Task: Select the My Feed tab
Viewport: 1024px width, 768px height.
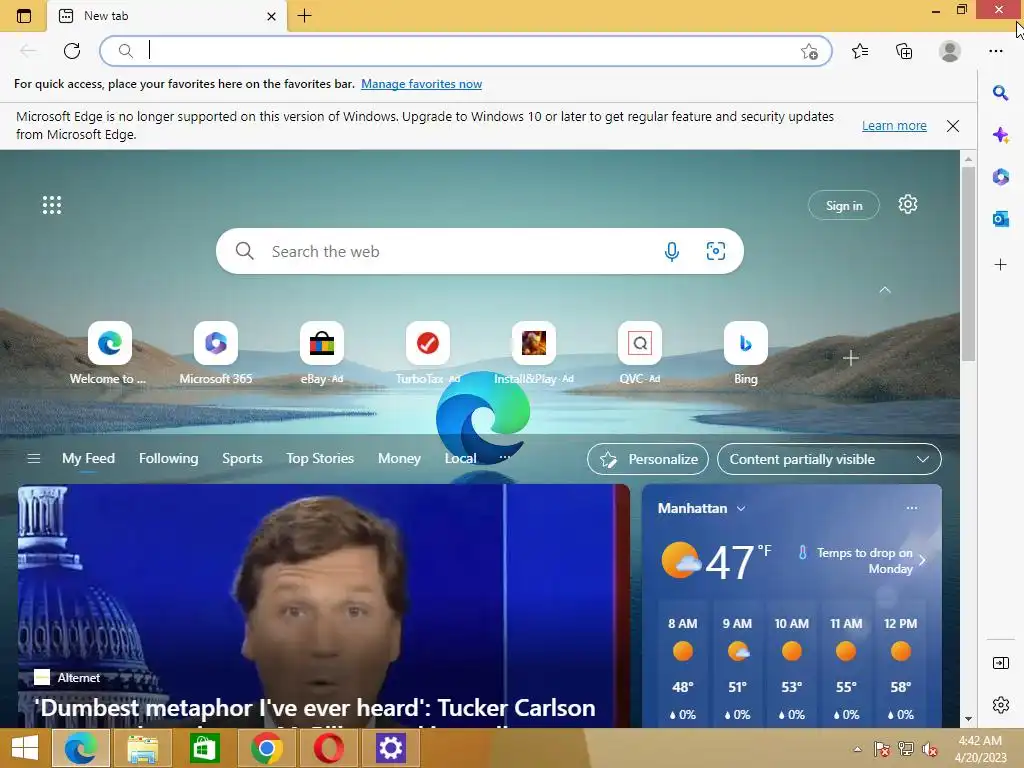Action: 88,458
